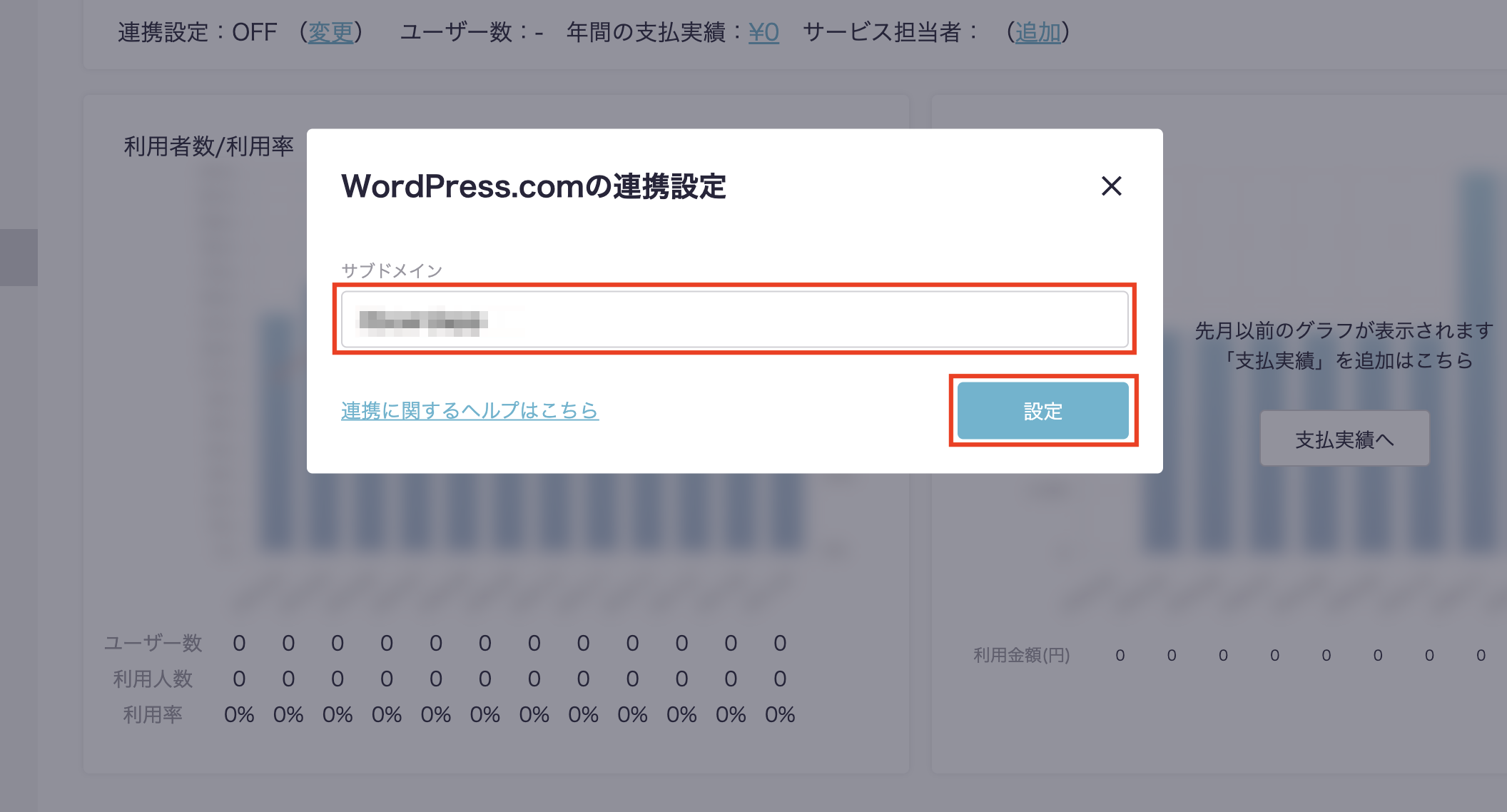Open the ¥0 annual payment link
Screen dimensions: 1507x812
pyautogui.click(x=763, y=32)
